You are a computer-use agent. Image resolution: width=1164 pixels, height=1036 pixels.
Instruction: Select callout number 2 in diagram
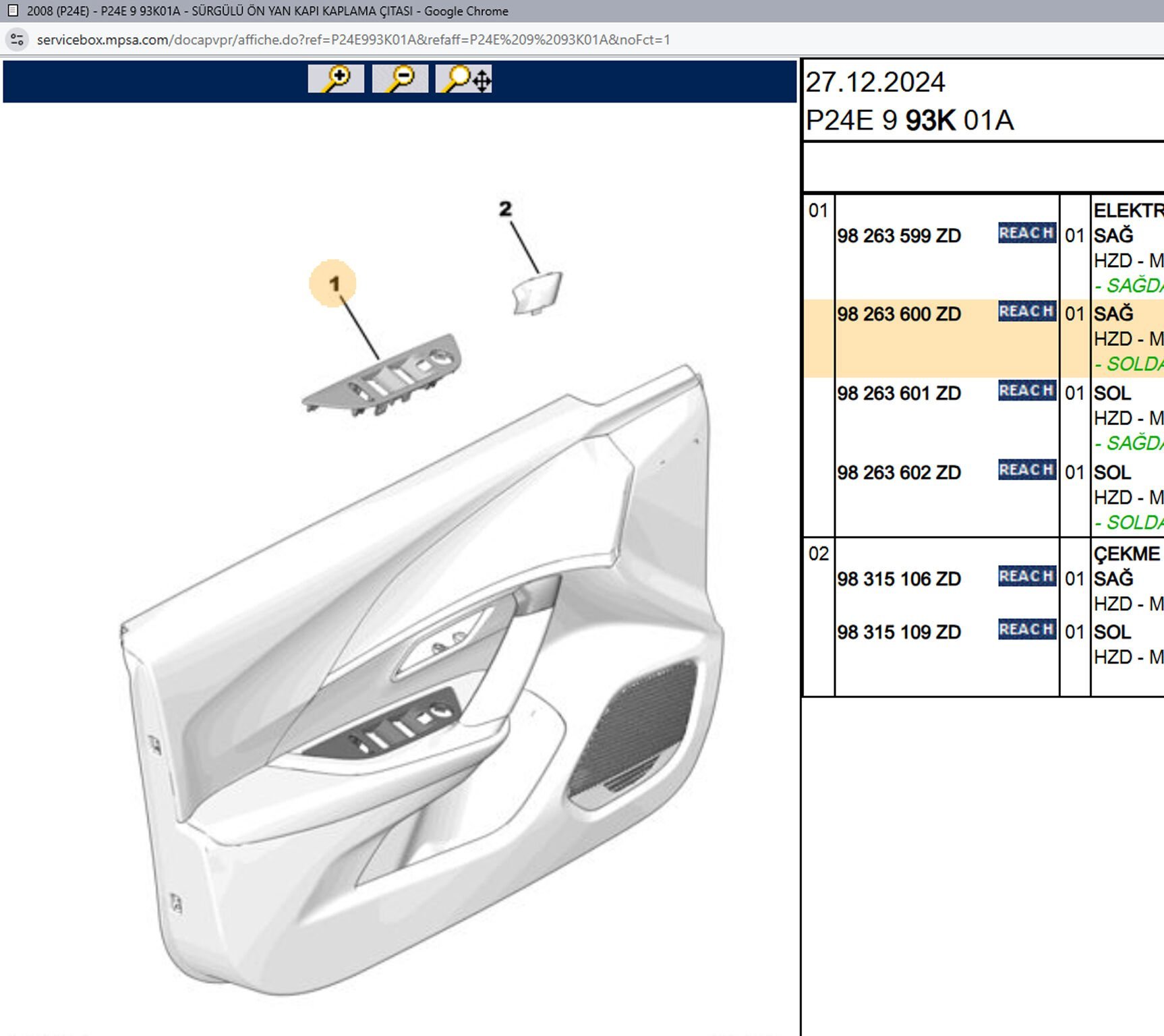pos(505,209)
